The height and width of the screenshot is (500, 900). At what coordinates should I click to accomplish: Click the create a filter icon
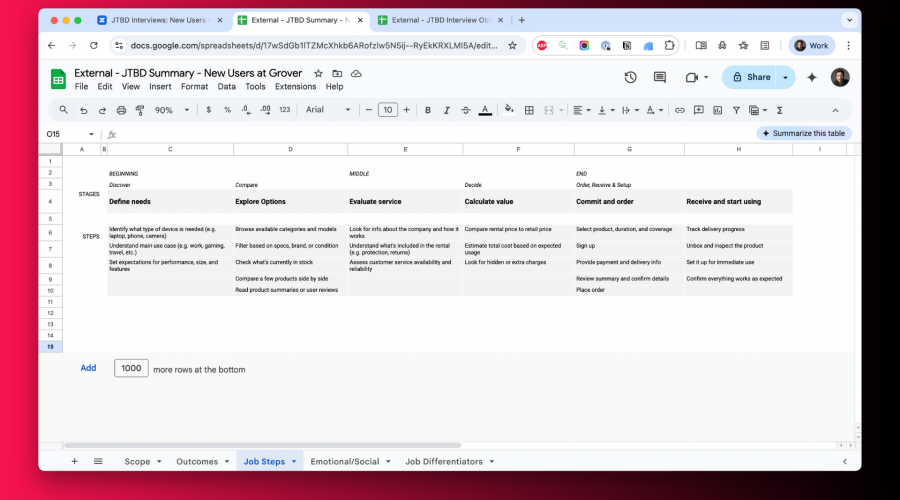(736, 110)
